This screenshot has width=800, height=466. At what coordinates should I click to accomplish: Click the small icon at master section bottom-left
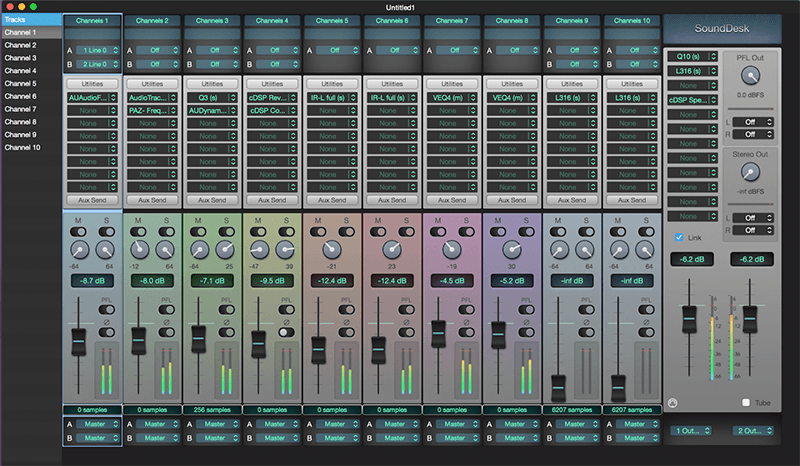tap(672, 403)
